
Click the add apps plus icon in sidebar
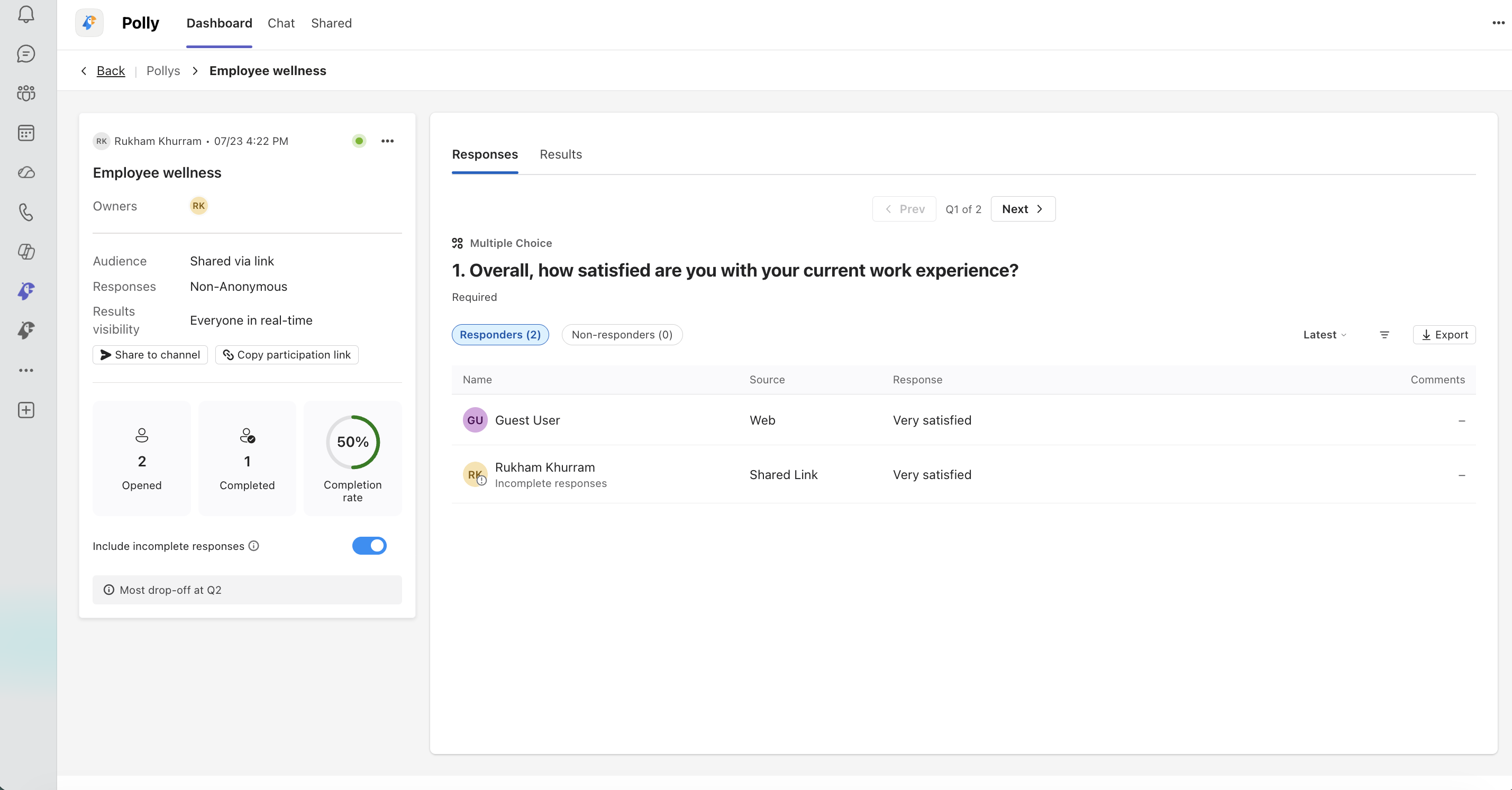click(26, 410)
